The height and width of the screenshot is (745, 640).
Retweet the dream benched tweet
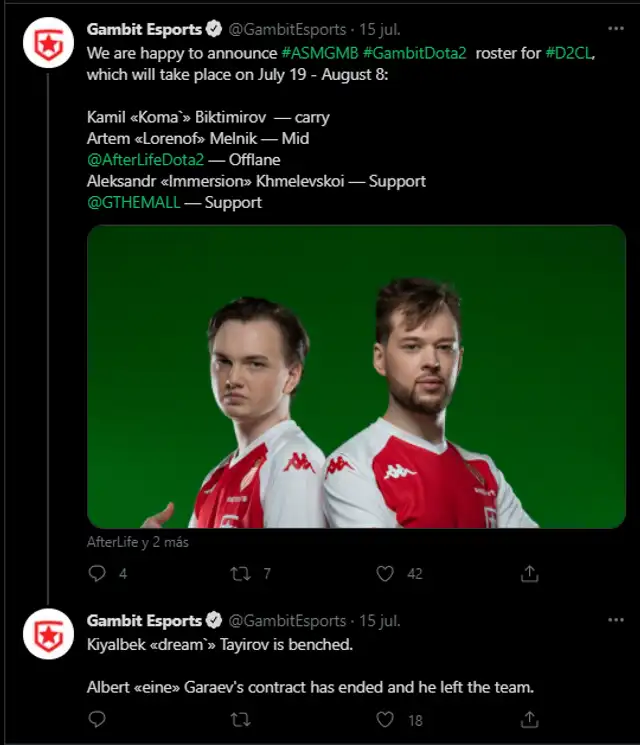tap(240, 719)
